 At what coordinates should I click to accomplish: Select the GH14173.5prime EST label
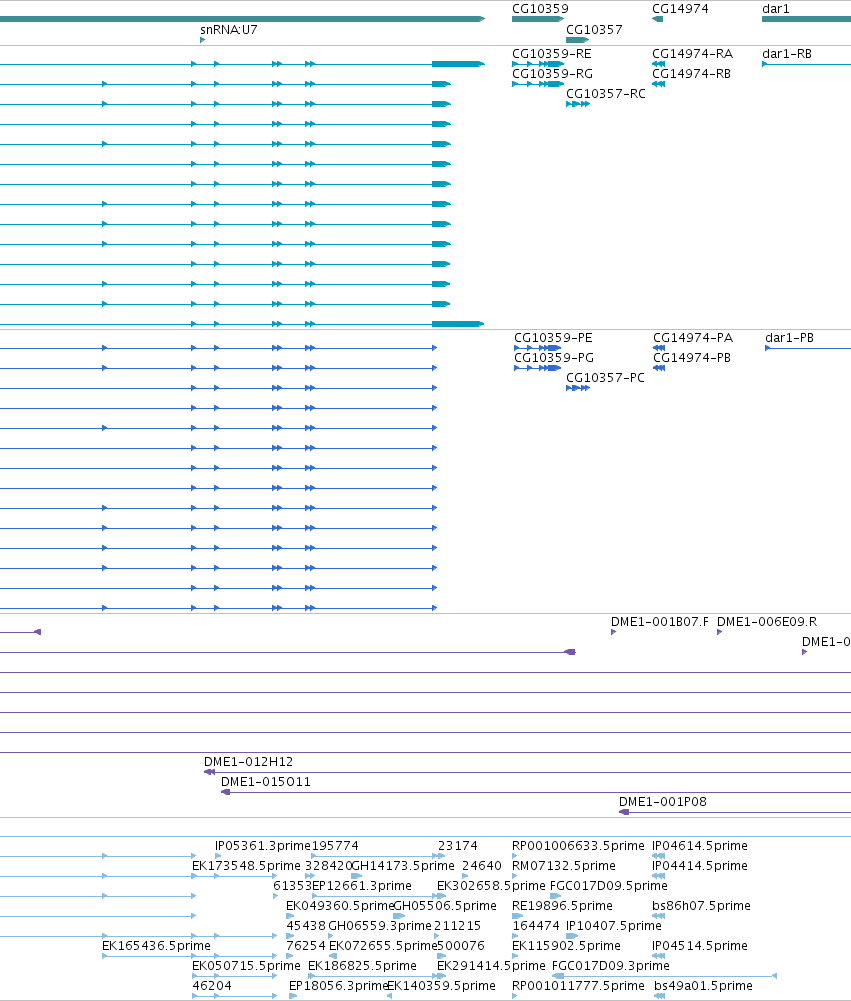pyautogui.click(x=403, y=866)
